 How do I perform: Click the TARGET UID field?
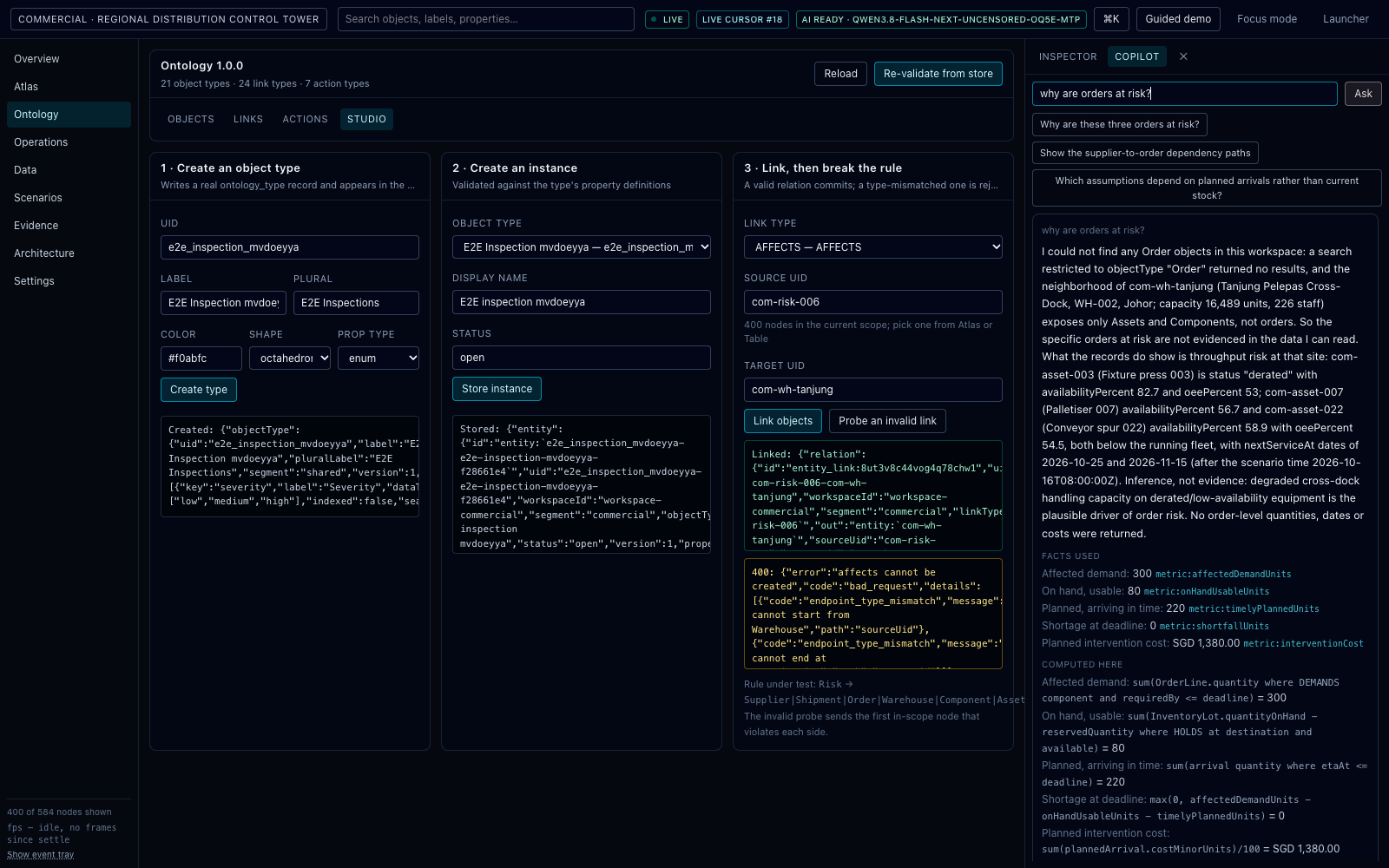tap(873, 390)
